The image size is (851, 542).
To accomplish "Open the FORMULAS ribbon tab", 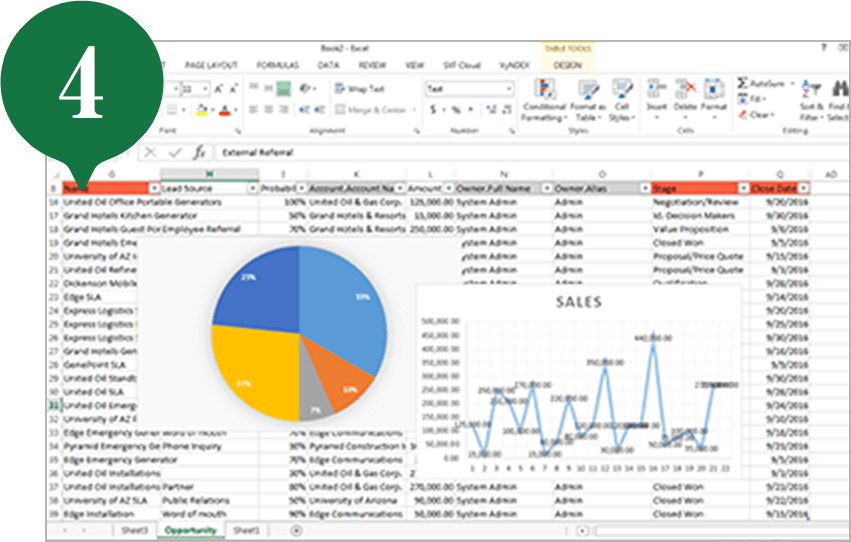I will point(278,65).
